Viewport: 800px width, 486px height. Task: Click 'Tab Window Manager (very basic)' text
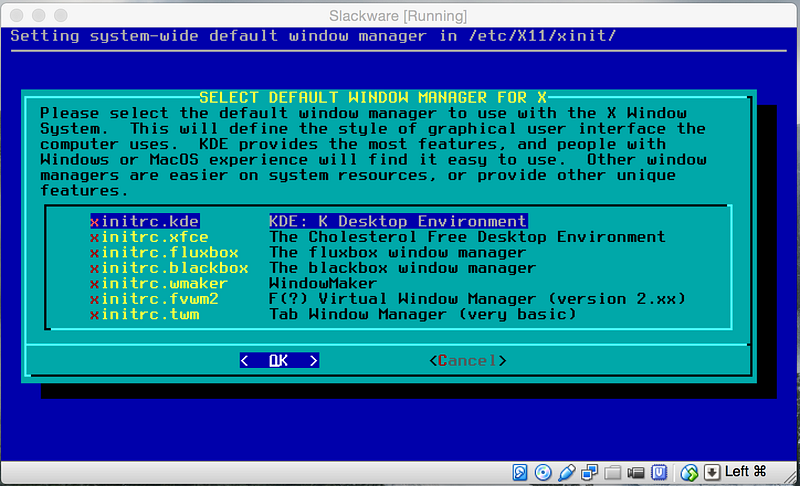point(422,314)
